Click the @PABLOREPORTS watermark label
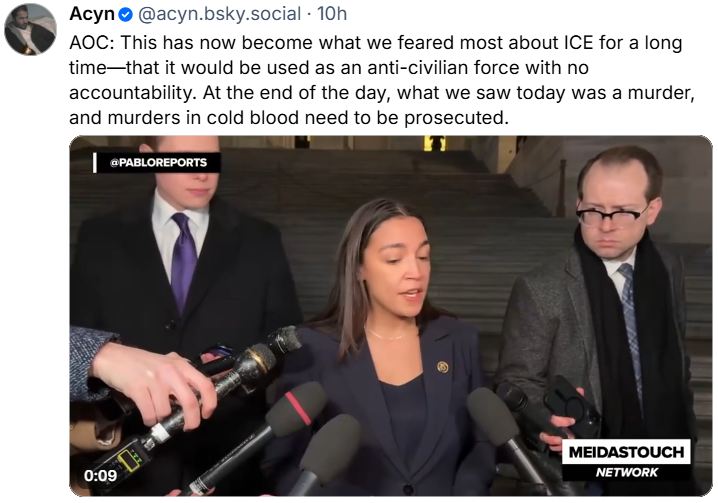718x503 pixels. point(158,162)
